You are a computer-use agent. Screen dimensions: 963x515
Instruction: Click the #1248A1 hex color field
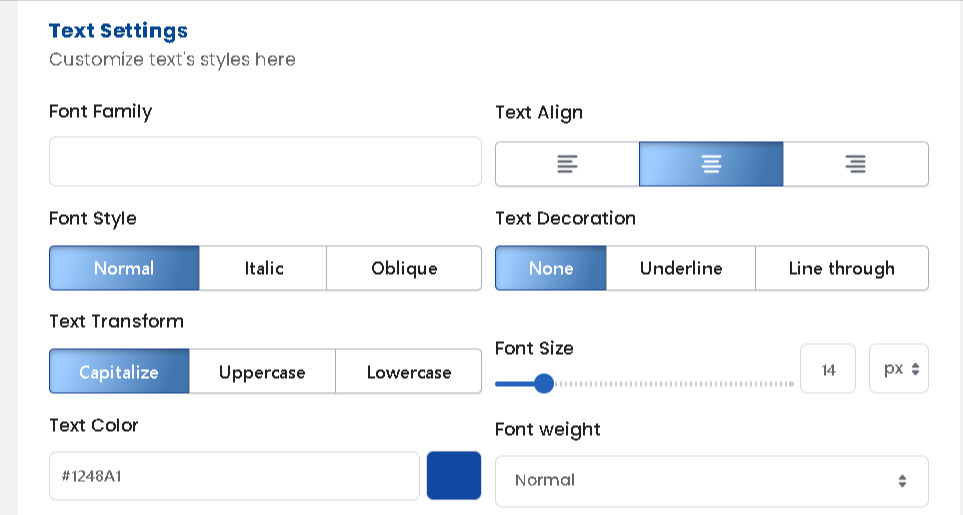click(234, 476)
